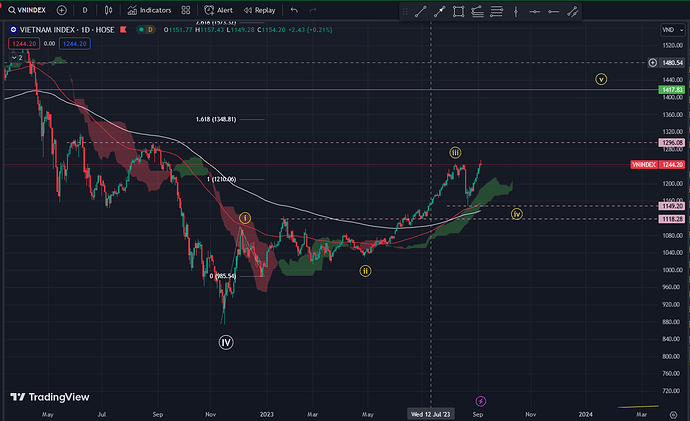Open the Indicators dialog
Screen dimensions: 690x421
tap(149, 10)
